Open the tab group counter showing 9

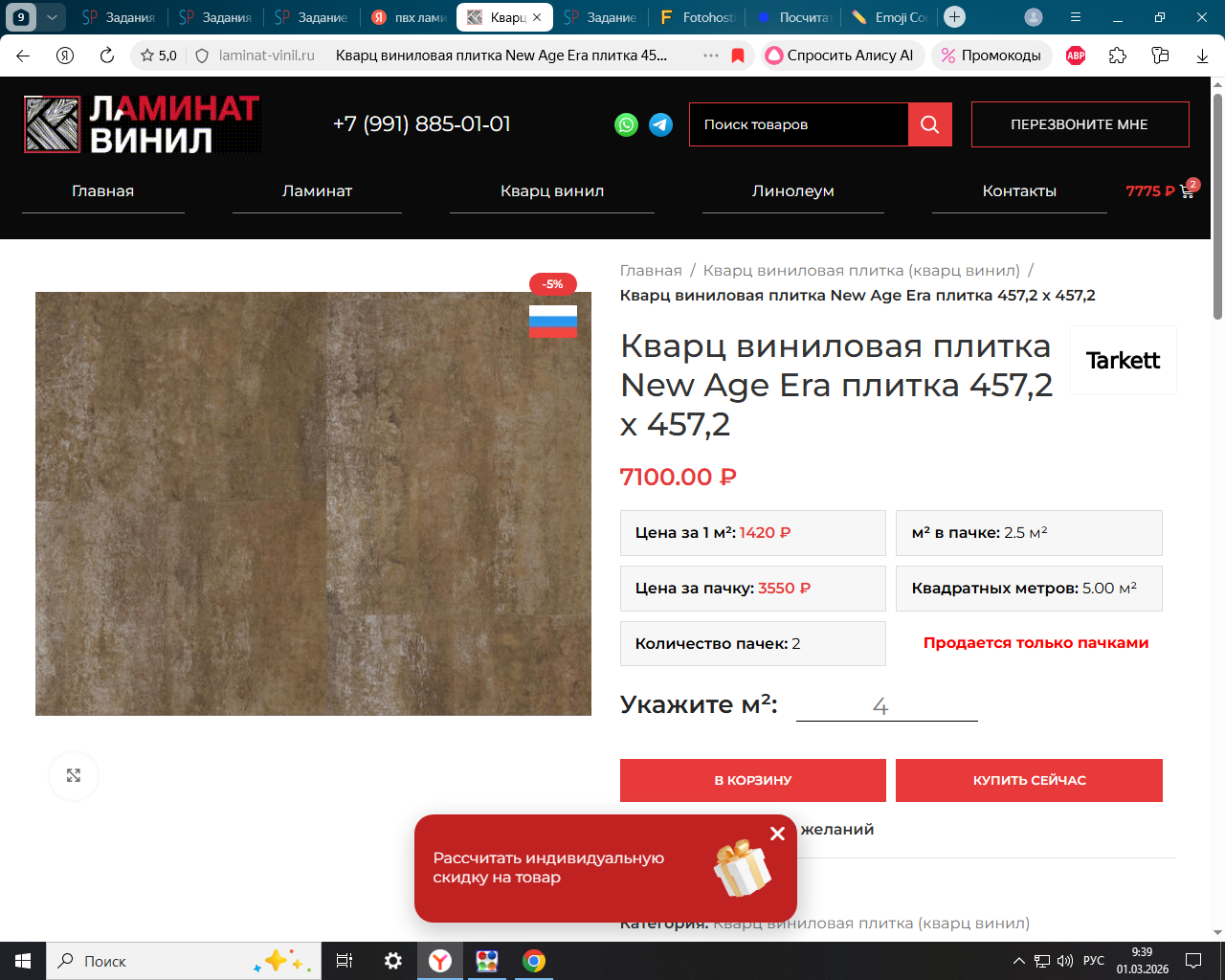[22, 17]
